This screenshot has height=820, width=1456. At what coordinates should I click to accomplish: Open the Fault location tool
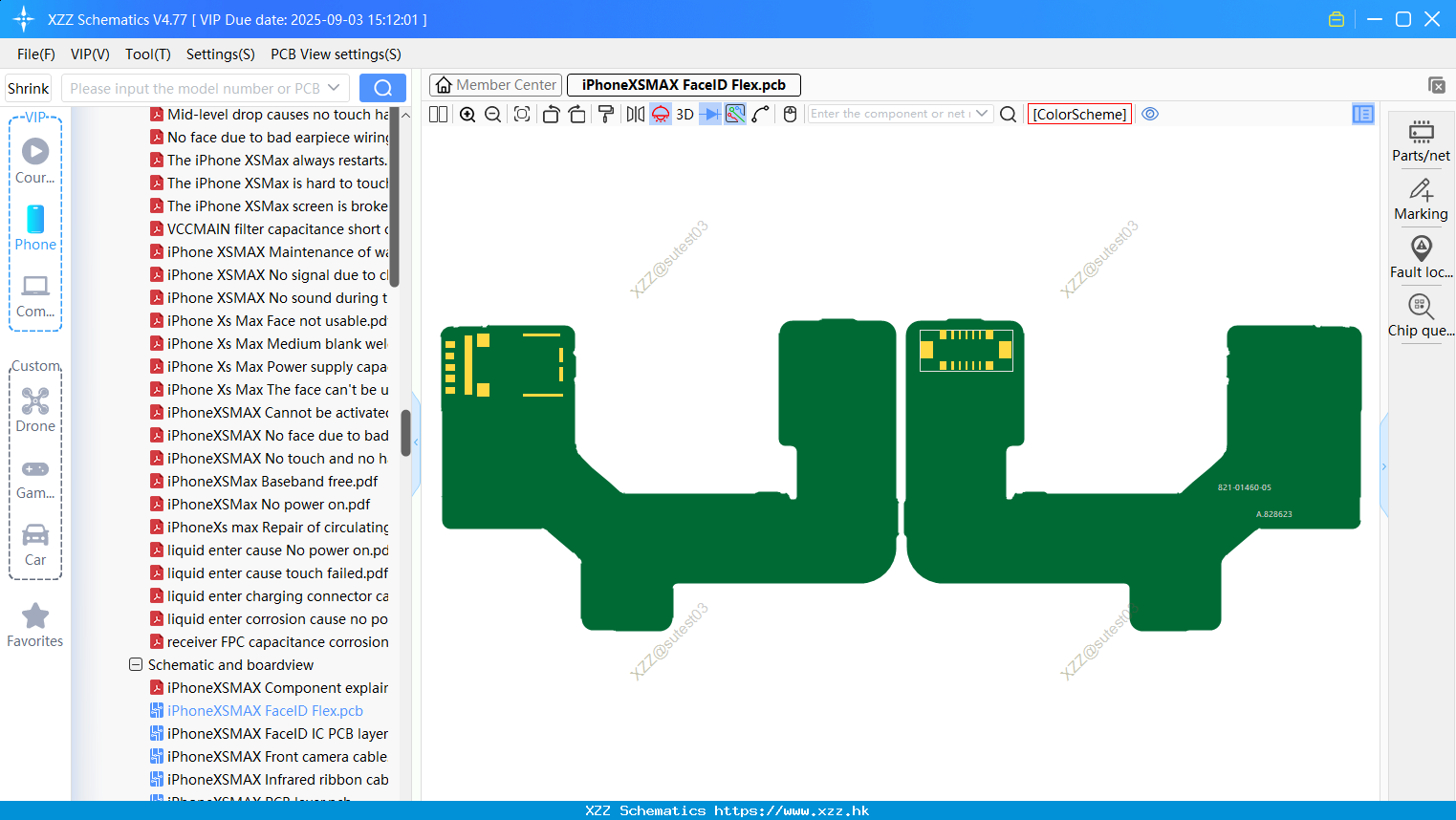pos(1421,257)
